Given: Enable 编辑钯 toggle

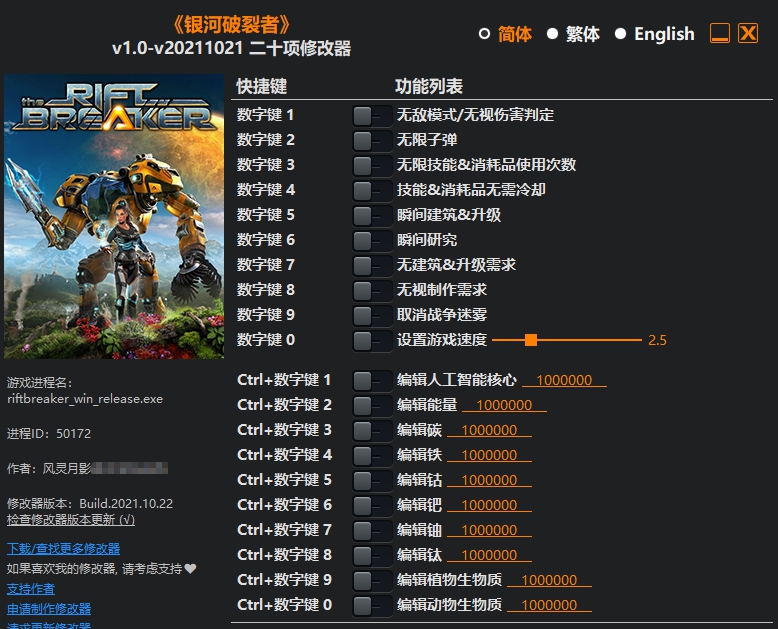Looking at the screenshot, I should point(372,506).
